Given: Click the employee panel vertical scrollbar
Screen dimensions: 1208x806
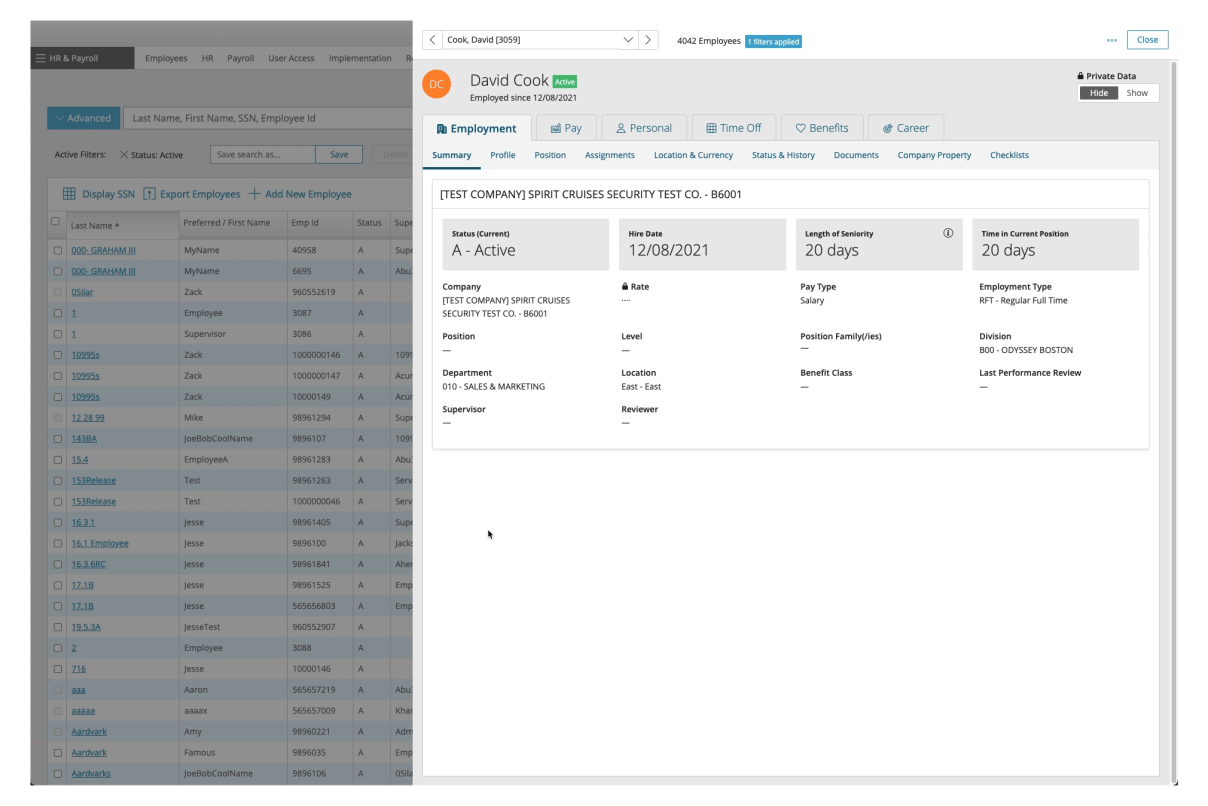Looking at the screenshot, I should [1174, 420].
